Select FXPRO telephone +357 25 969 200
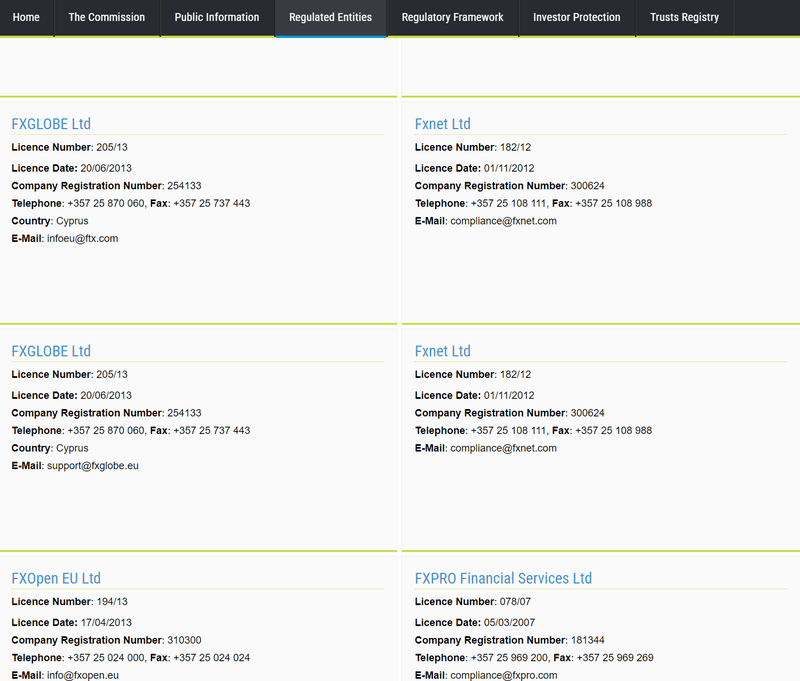The image size is (800, 681). [x=510, y=658]
